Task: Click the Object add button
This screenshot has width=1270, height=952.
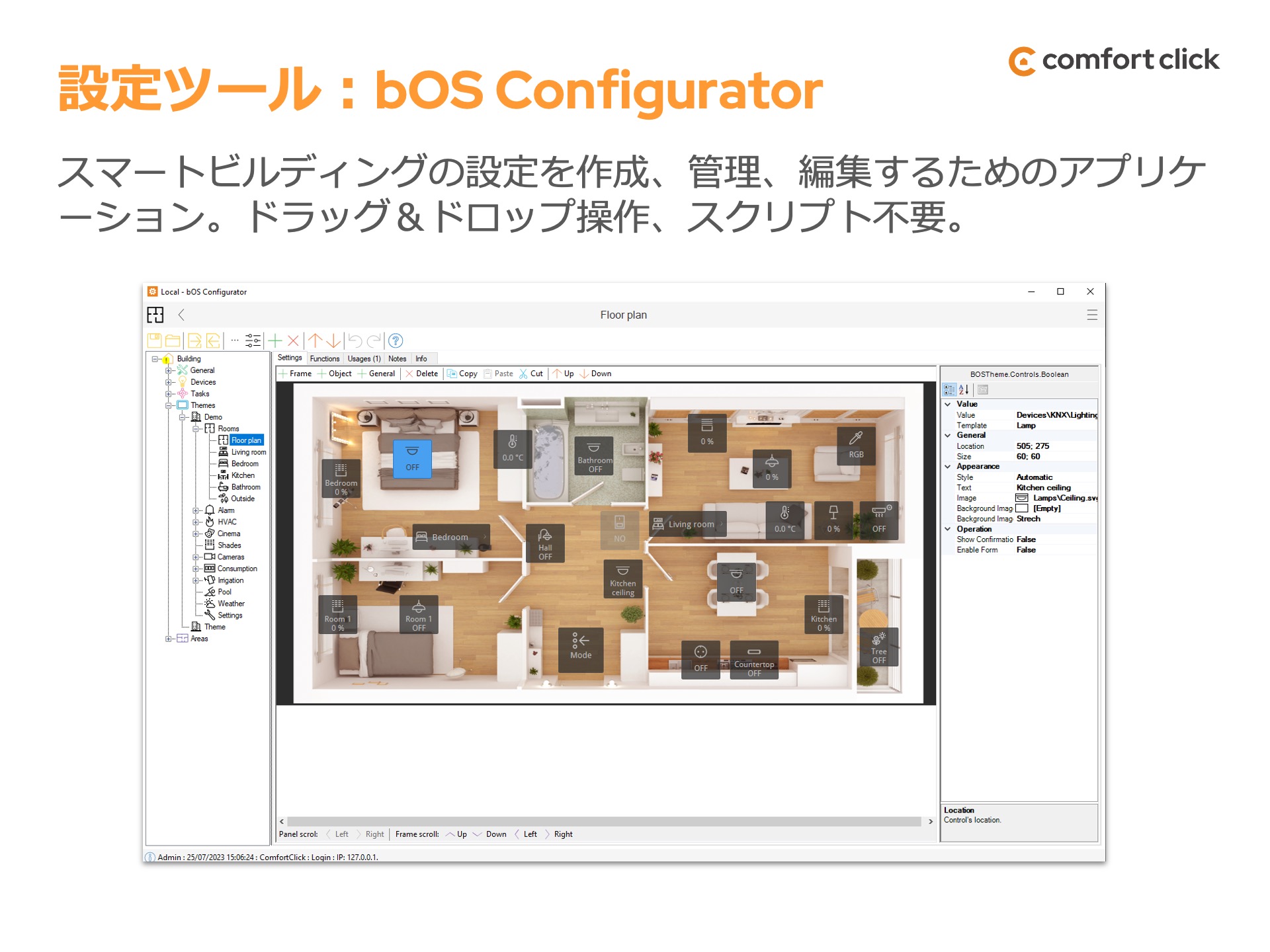Action: [335, 374]
